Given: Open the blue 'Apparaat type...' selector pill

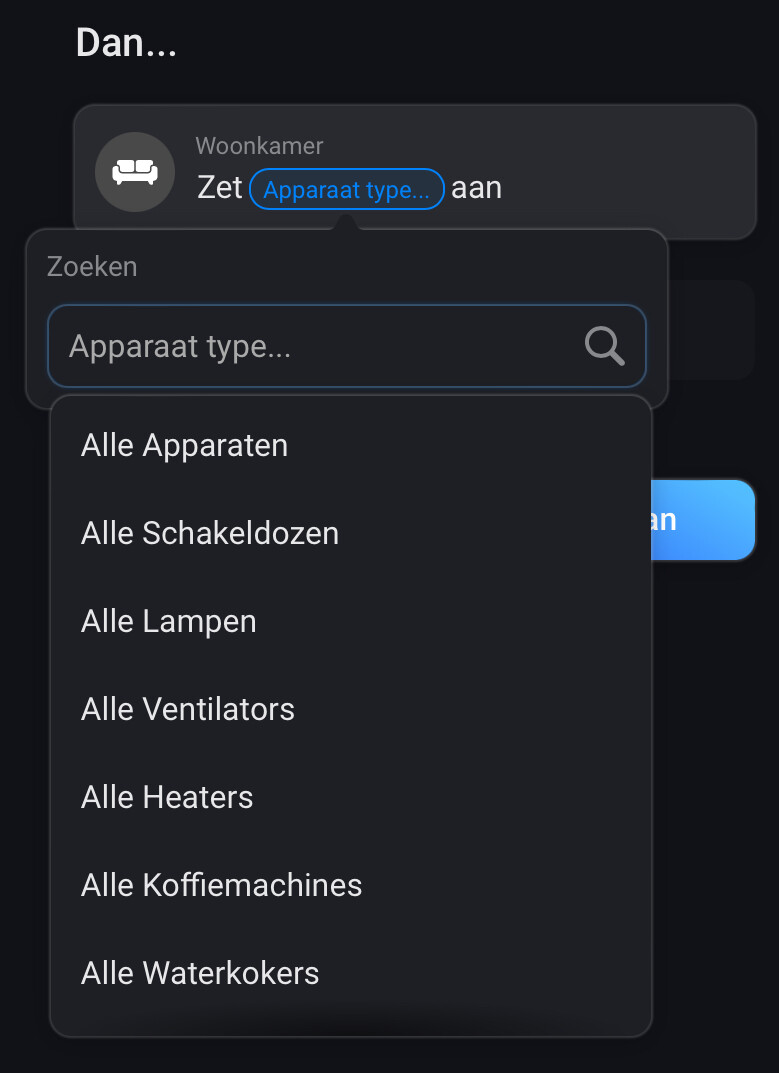Looking at the screenshot, I should click(x=346, y=189).
